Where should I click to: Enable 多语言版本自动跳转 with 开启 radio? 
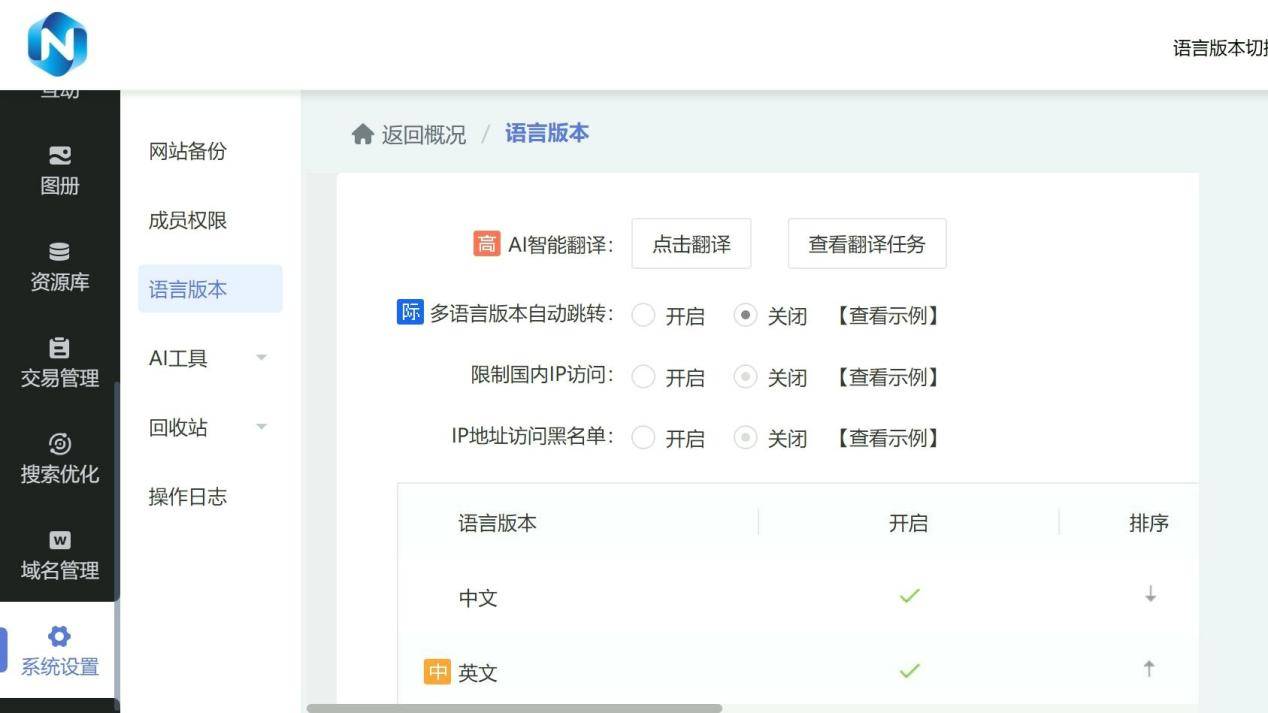click(644, 316)
